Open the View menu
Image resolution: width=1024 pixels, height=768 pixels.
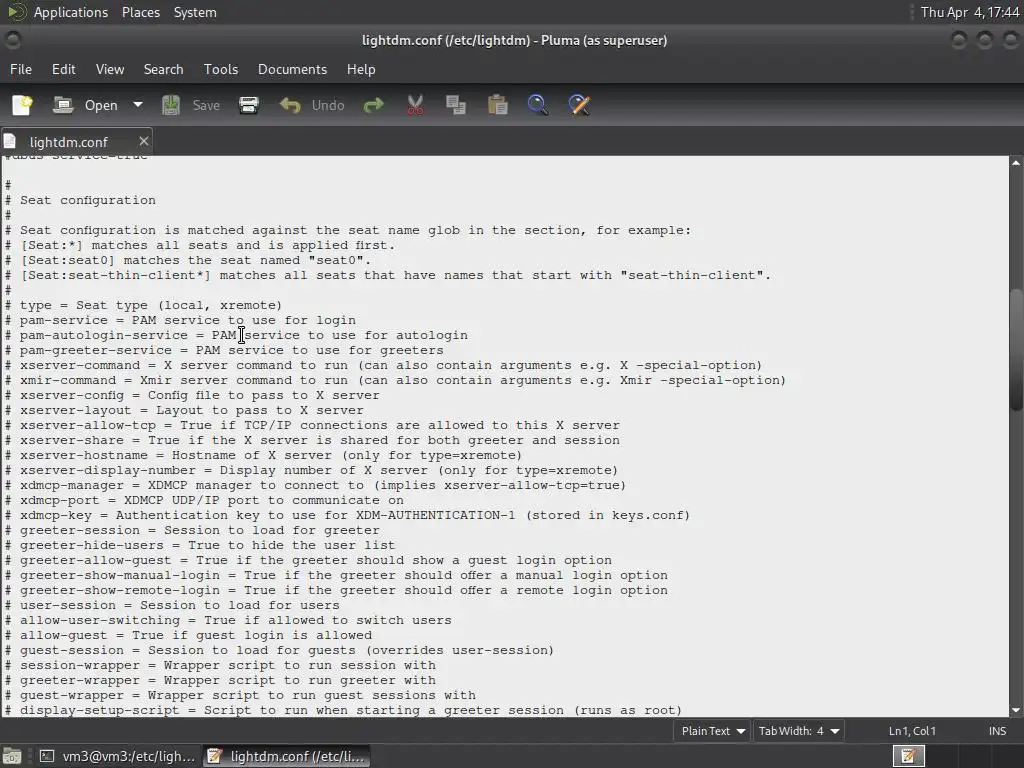tap(110, 69)
